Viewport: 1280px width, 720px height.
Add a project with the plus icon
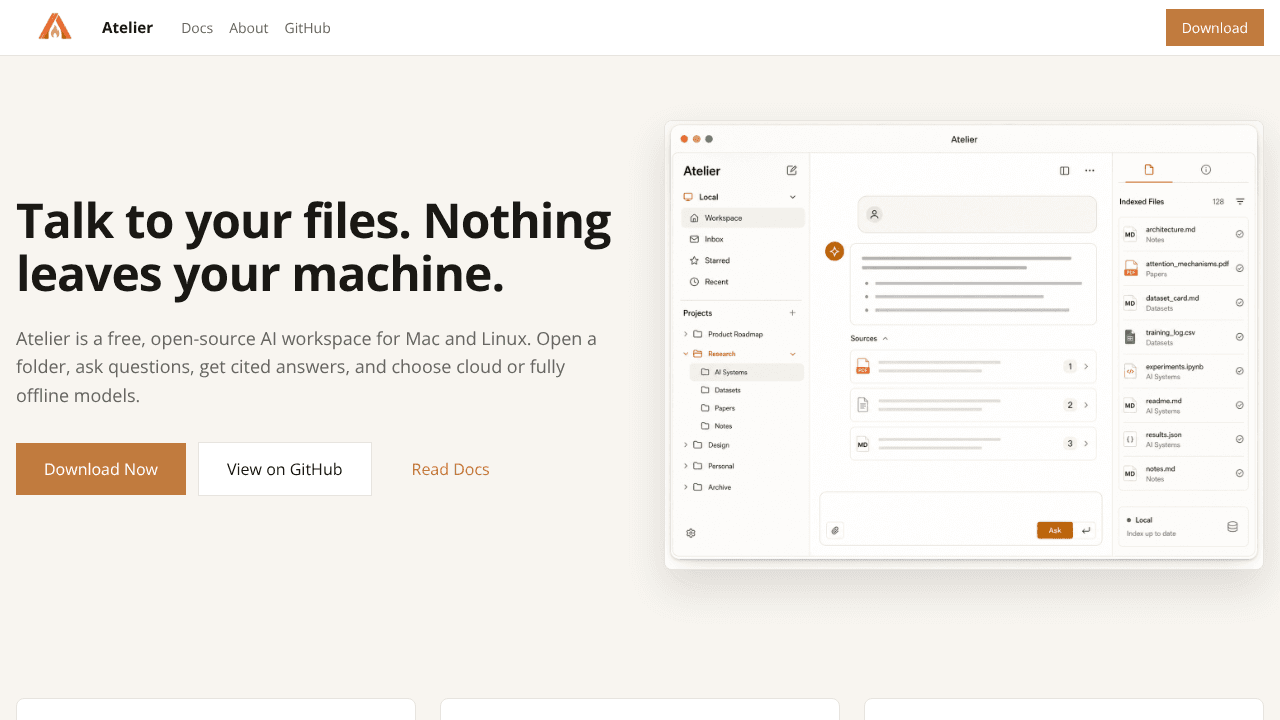793,313
